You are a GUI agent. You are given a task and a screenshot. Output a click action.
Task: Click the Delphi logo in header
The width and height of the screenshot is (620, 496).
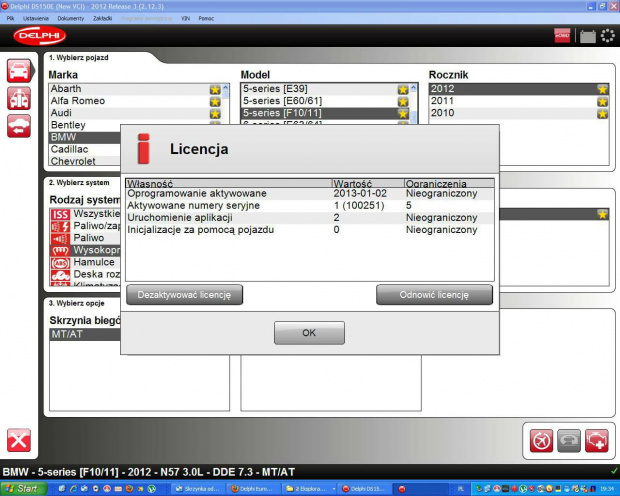click(39, 36)
